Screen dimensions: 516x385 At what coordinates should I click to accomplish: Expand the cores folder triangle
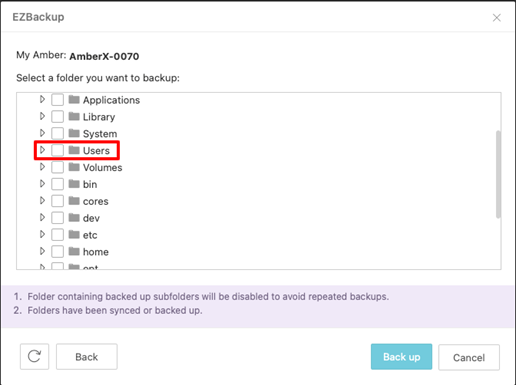coord(42,200)
